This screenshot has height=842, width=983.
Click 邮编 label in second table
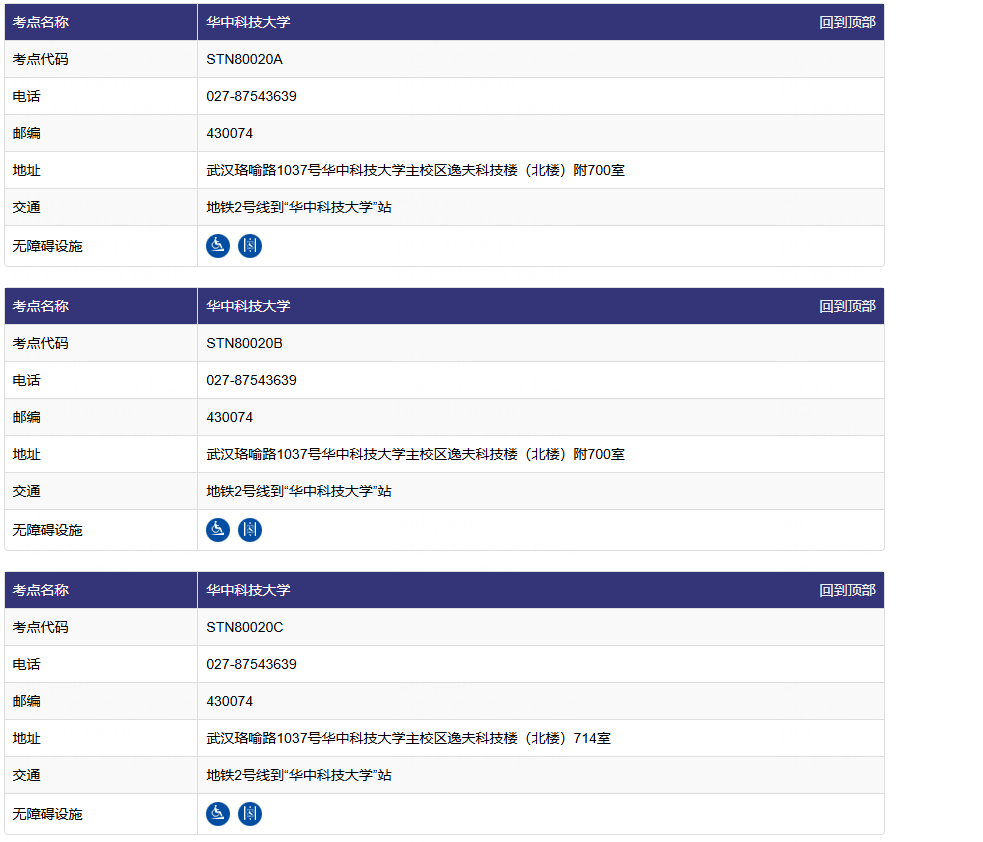click(x=26, y=417)
